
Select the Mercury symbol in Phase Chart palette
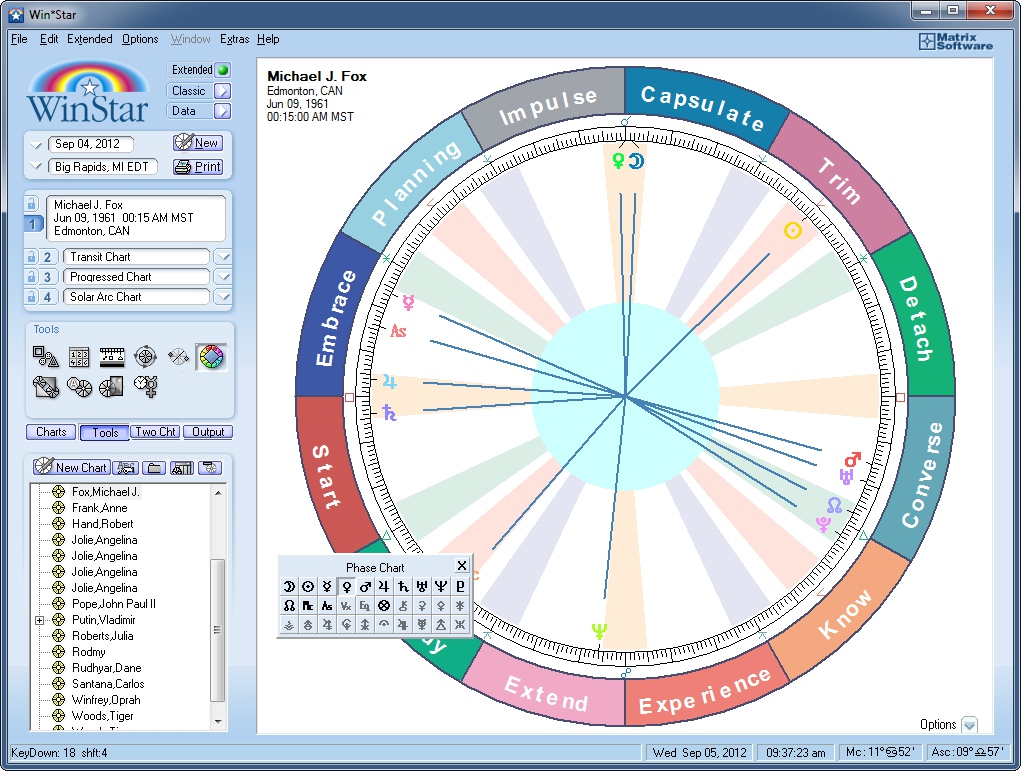point(327,587)
